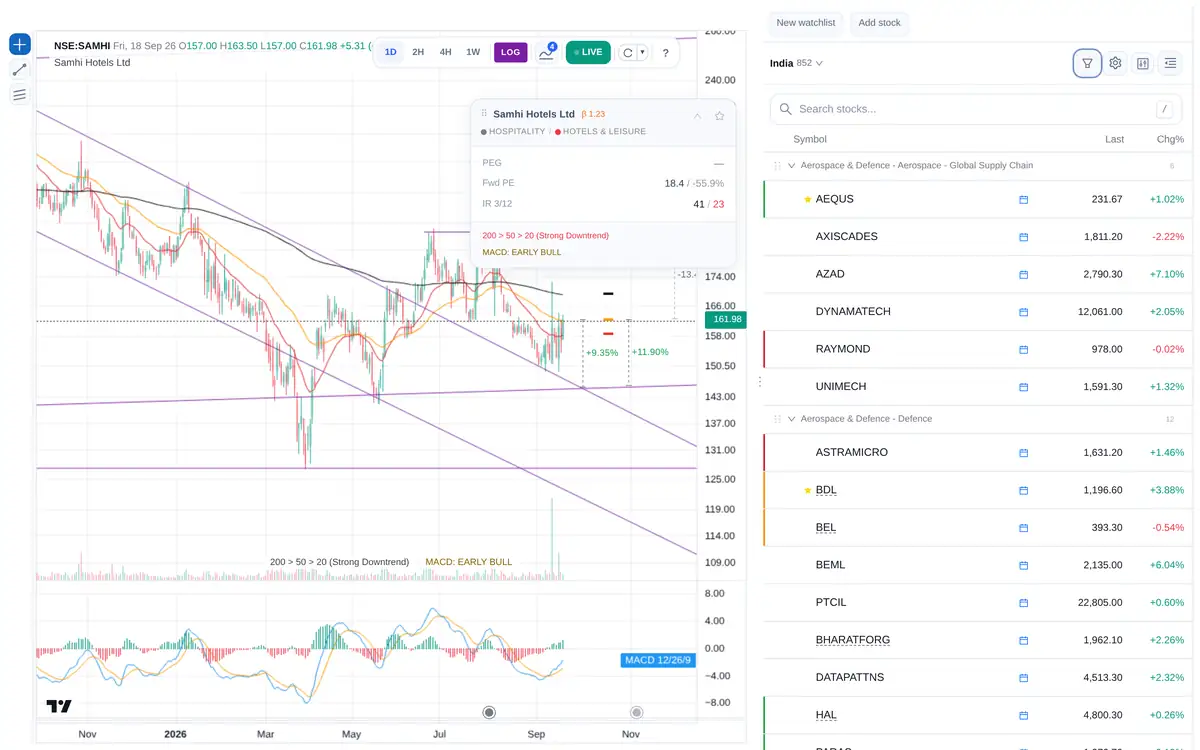Select the AZAD row
The width and height of the screenshot is (1200, 750).
click(978, 274)
